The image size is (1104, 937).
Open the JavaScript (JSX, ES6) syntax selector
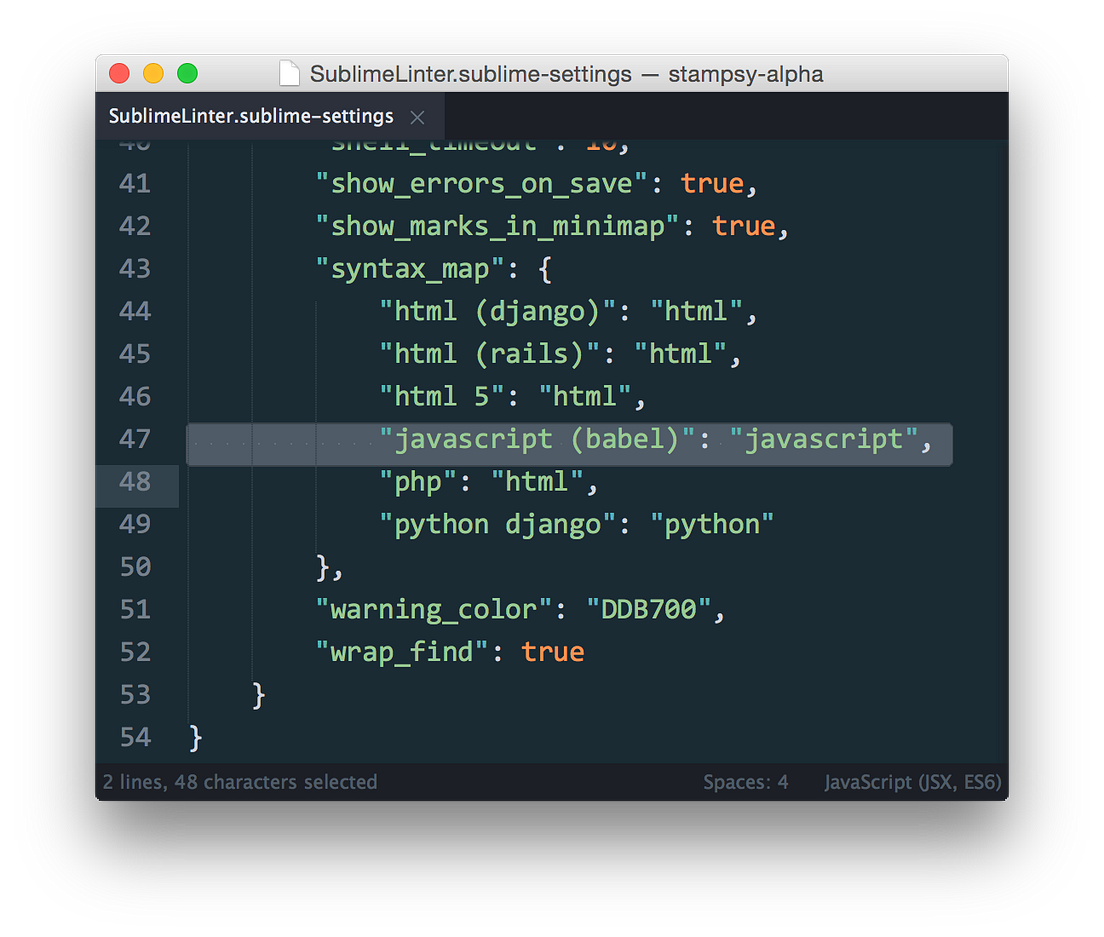coord(912,782)
